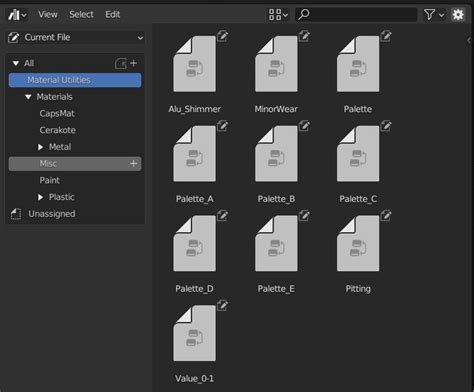Select the Palette_B asset thumbnail
This screenshot has width=474, height=392.
click(276, 154)
